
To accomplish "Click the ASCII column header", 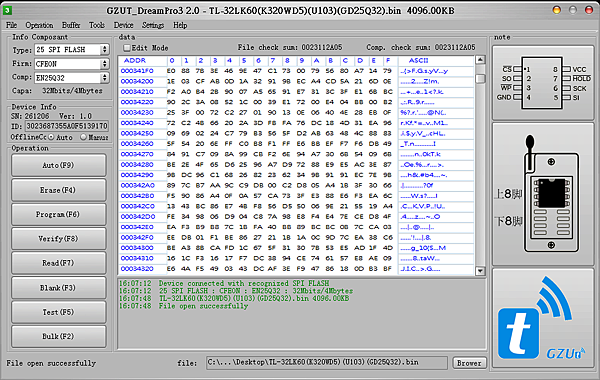I will click(x=418, y=60).
